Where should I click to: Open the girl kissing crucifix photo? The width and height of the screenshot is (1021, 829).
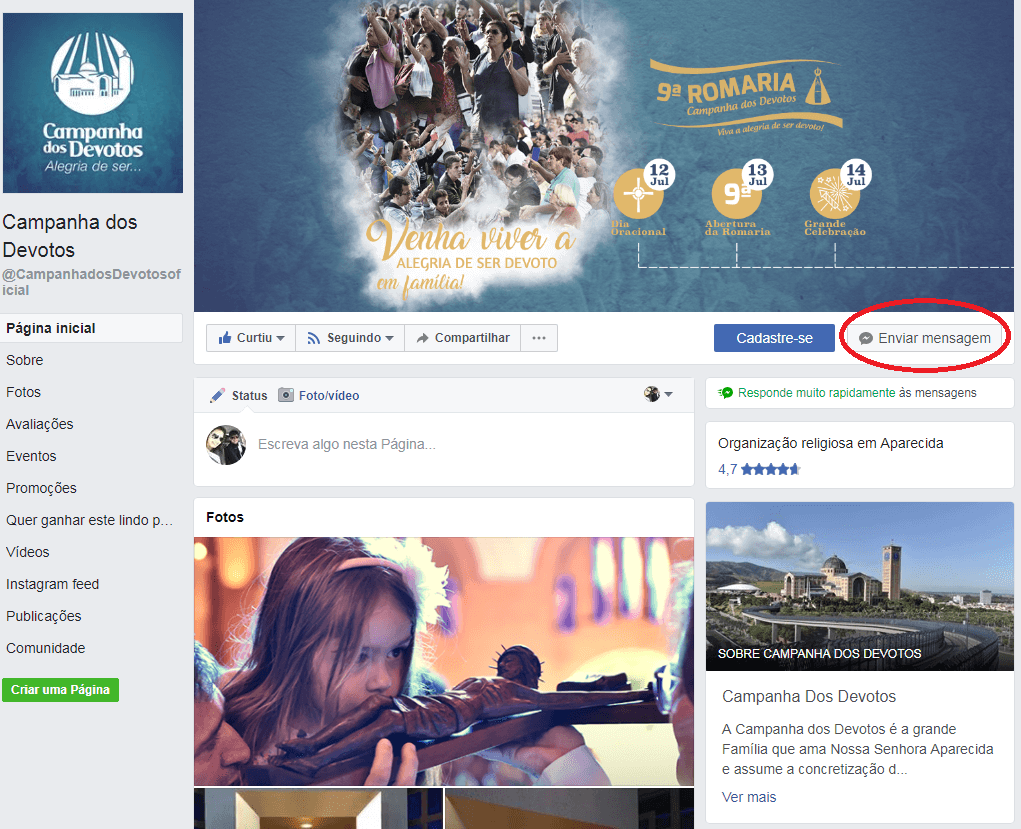point(443,661)
